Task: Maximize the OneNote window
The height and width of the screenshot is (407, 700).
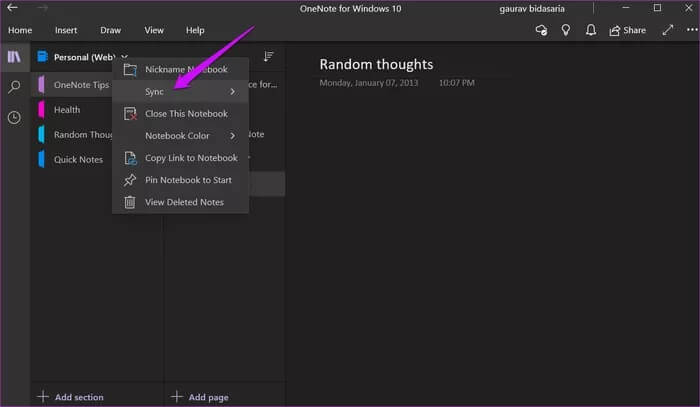Action: tap(657, 8)
